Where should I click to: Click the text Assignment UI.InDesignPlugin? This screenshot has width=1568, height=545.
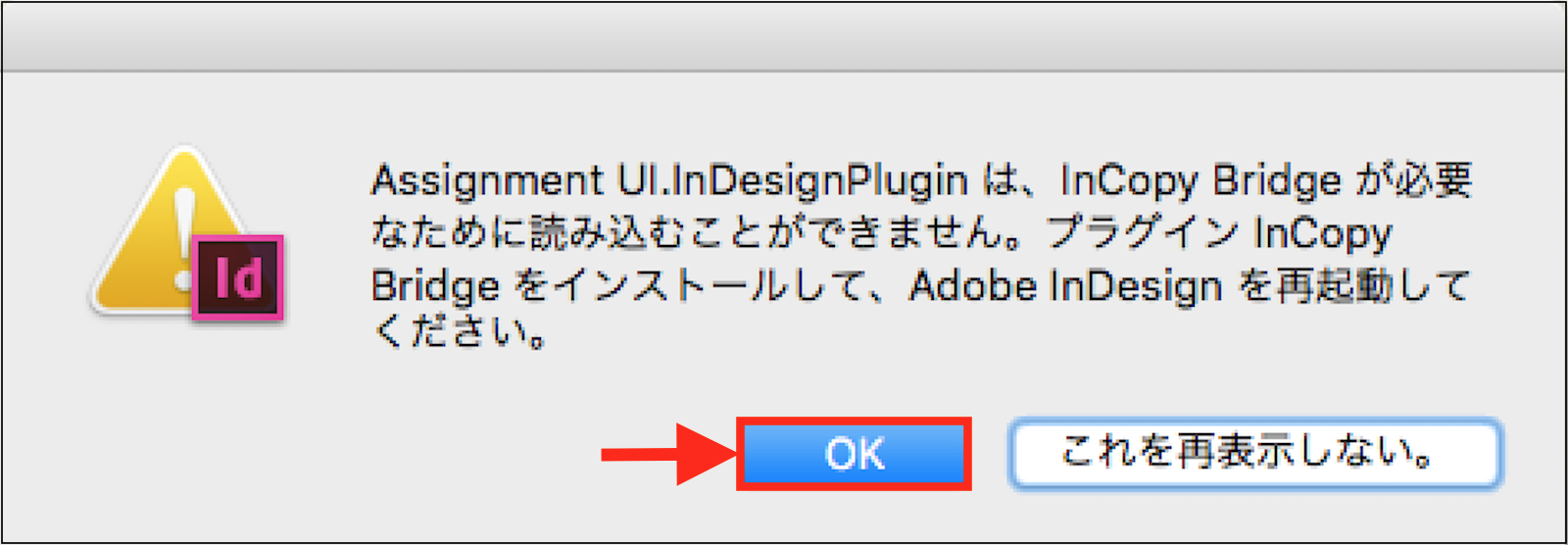click(668, 181)
